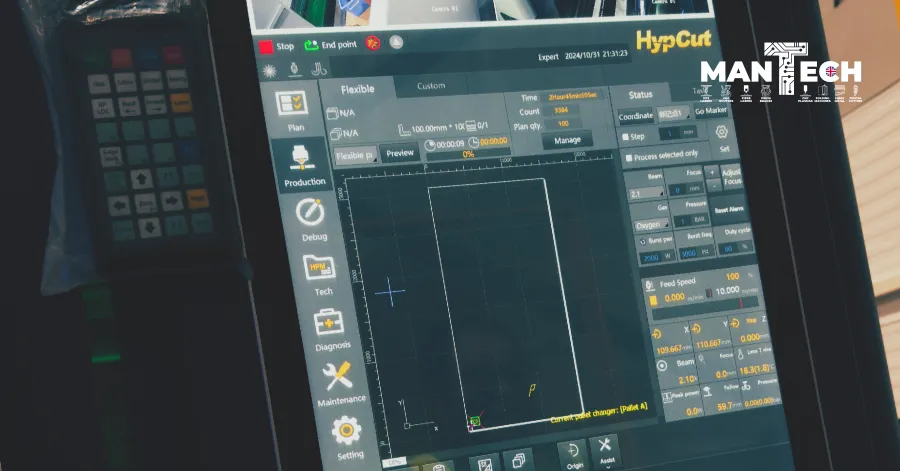Screen dimensions: 900x471
Task: Click the Reset Alarm button
Action: pos(729,210)
